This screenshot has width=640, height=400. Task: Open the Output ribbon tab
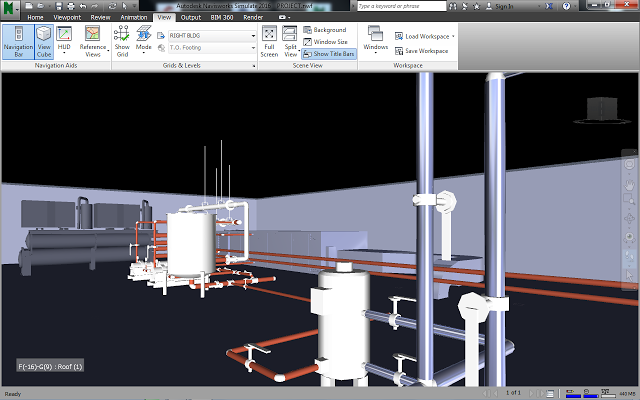191,17
